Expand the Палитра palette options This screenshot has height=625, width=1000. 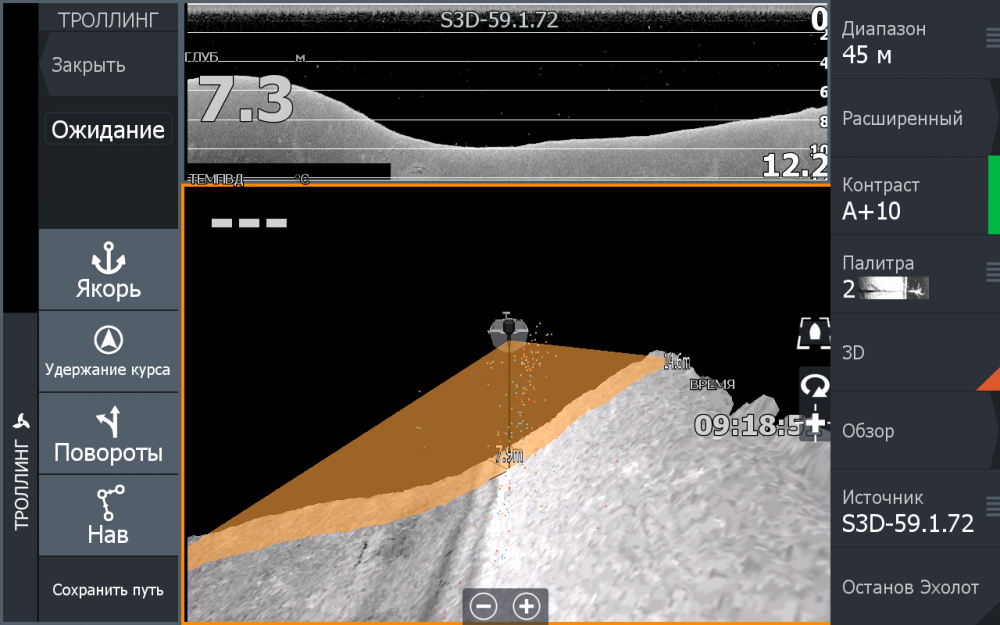pos(992,271)
